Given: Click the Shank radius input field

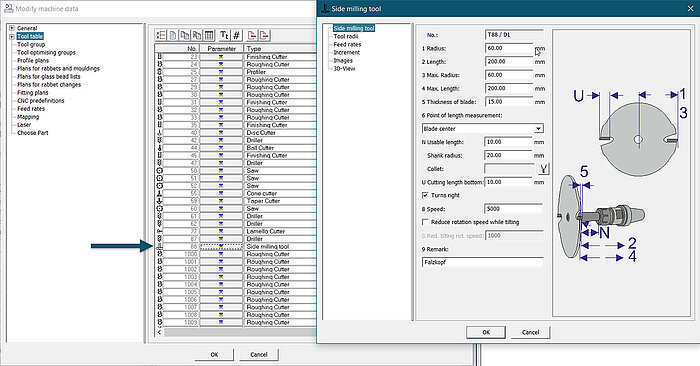Looking at the screenshot, I should click(x=508, y=155).
